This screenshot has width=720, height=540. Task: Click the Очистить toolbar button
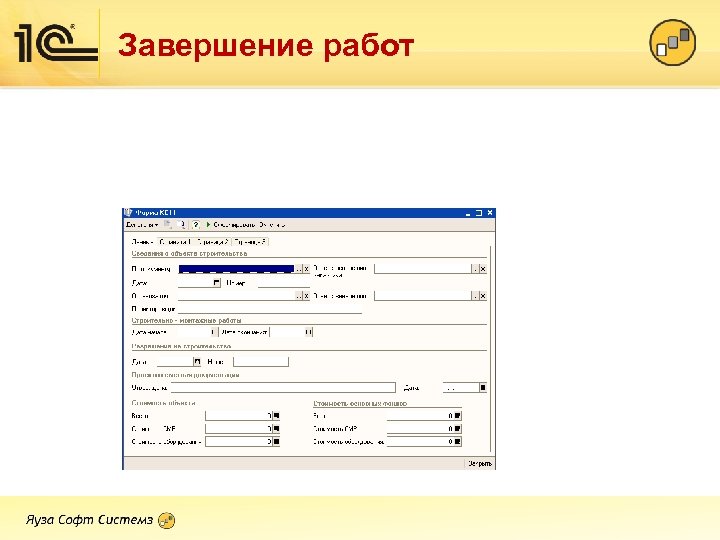[x=271, y=225]
